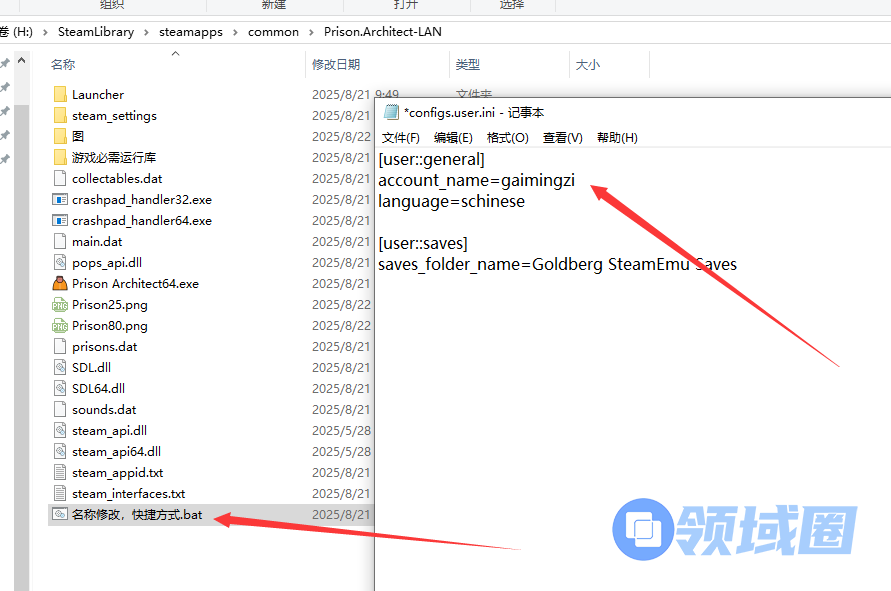891x591 pixels.
Task: Open the 文件(F) menu in Notepad
Action: 400,138
